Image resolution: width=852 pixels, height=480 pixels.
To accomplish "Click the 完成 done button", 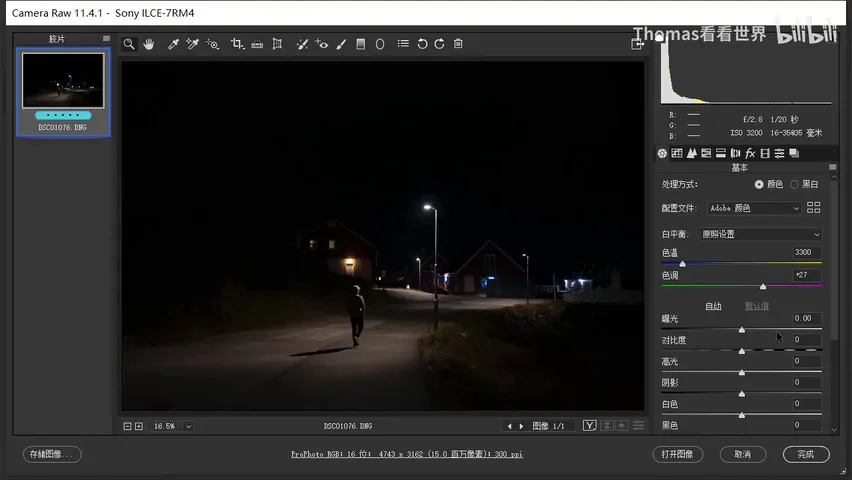I will (806, 454).
